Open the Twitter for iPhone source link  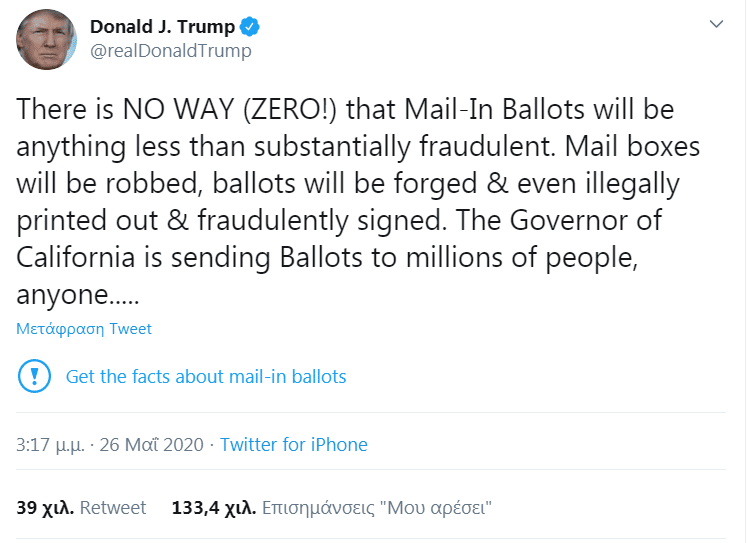(293, 445)
